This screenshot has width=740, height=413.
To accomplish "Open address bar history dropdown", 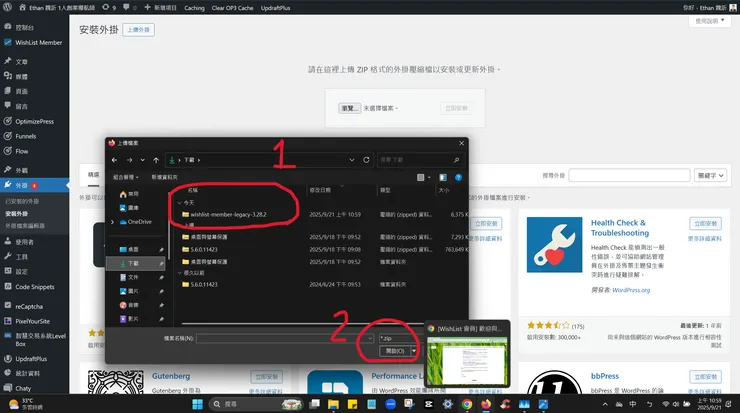I will tap(352, 160).
